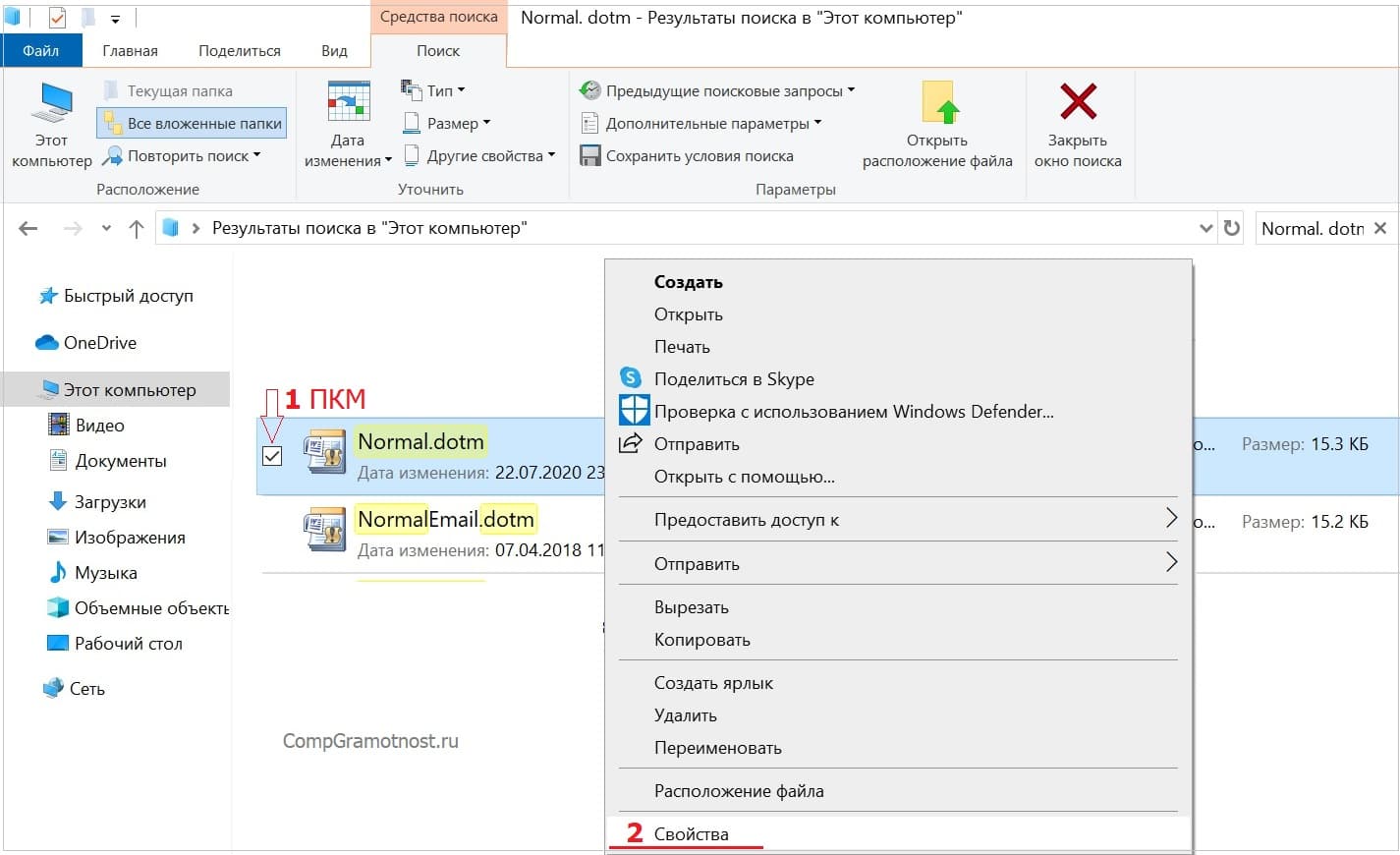Click the up-arrow navigation icon

[x=137, y=229]
